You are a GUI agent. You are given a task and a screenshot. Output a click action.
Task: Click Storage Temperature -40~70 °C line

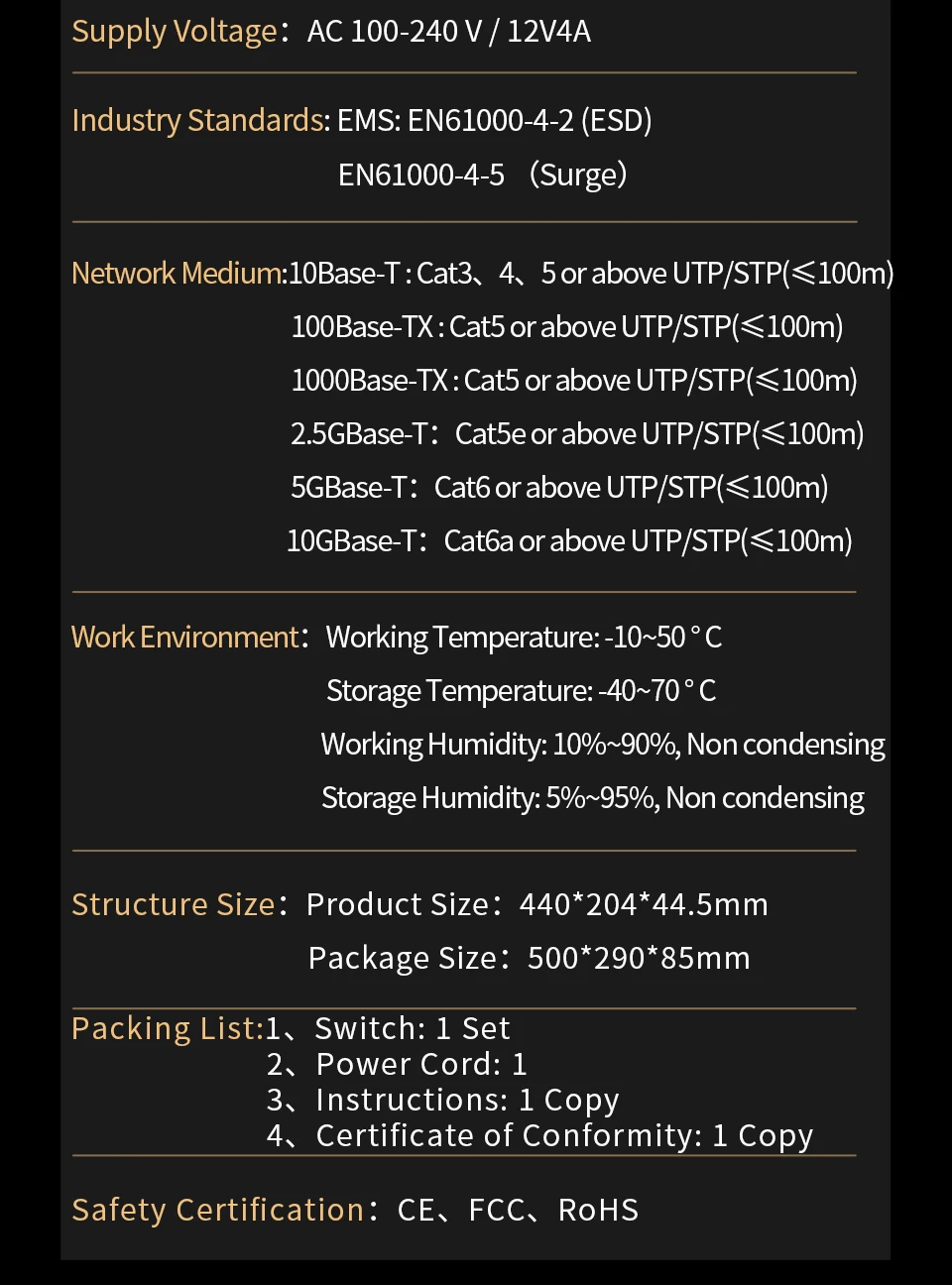pos(521,690)
